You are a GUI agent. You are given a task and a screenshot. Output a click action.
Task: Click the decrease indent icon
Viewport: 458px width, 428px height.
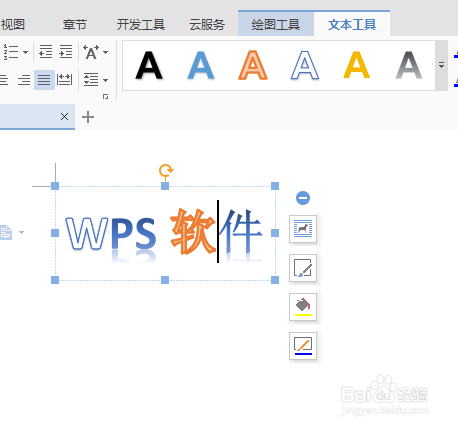click(45, 52)
